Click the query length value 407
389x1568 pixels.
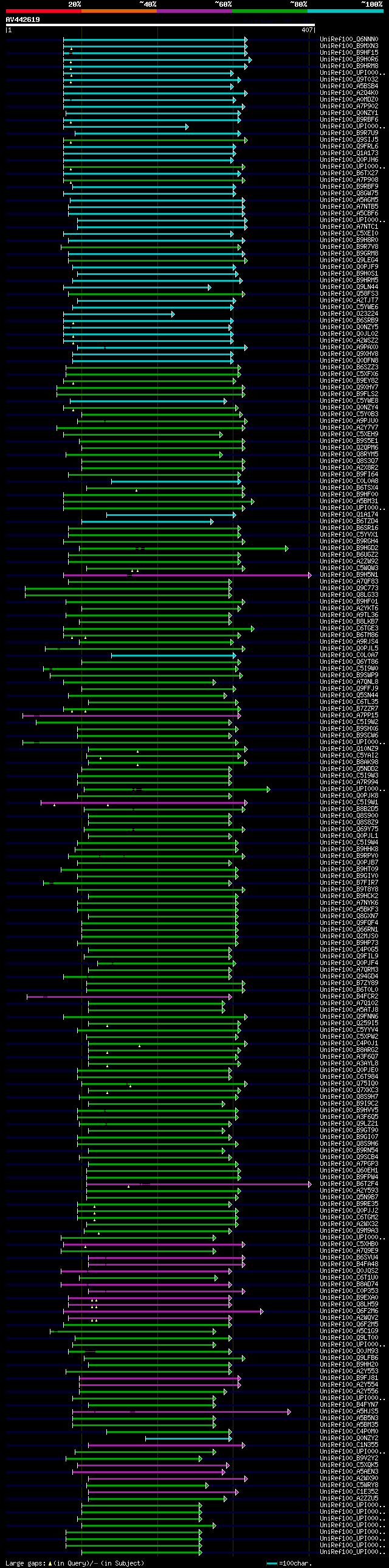pyautogui.click(x=307, y=30)
